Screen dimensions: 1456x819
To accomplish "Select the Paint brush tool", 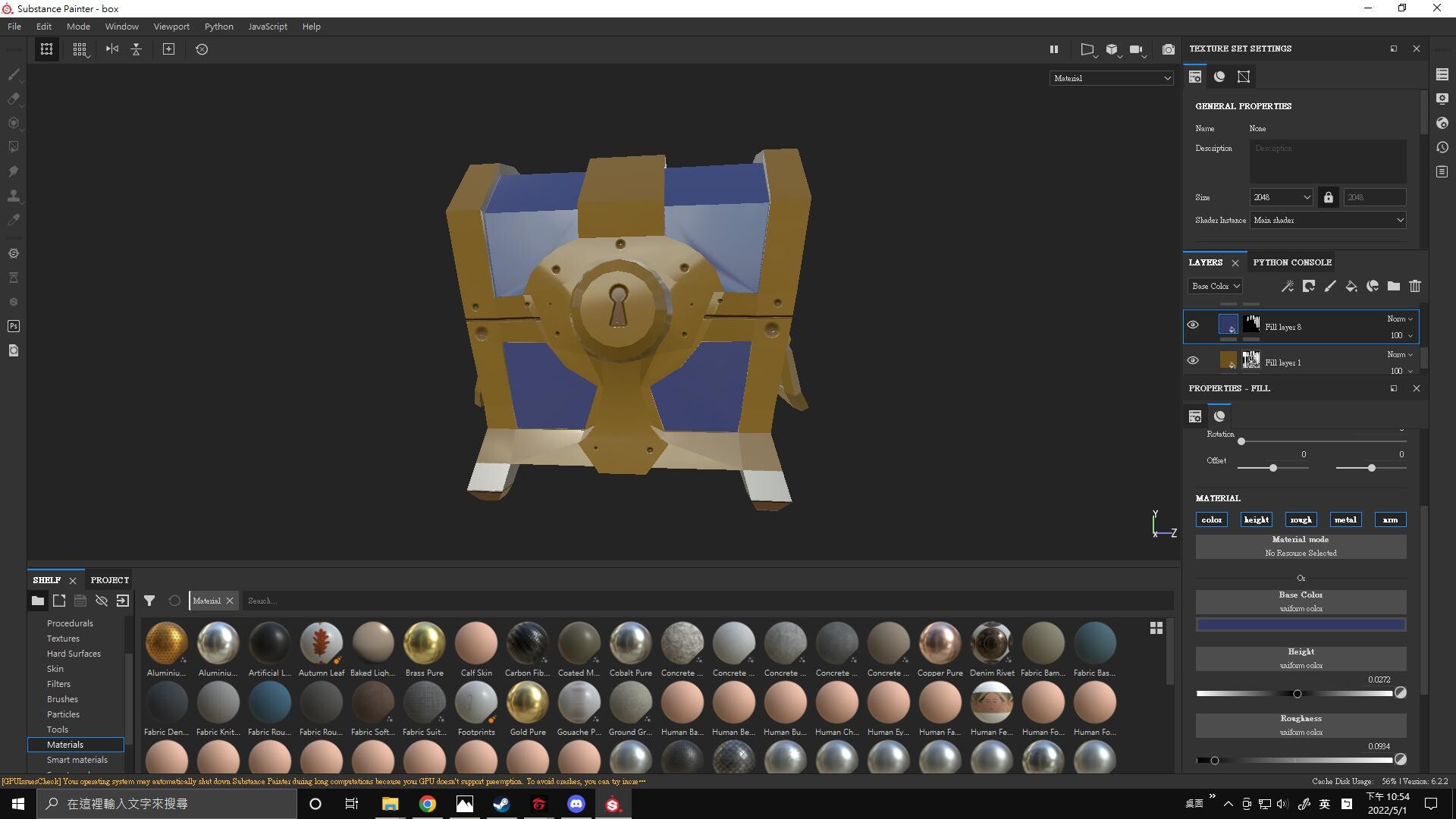I will click(x=13, y=75).
